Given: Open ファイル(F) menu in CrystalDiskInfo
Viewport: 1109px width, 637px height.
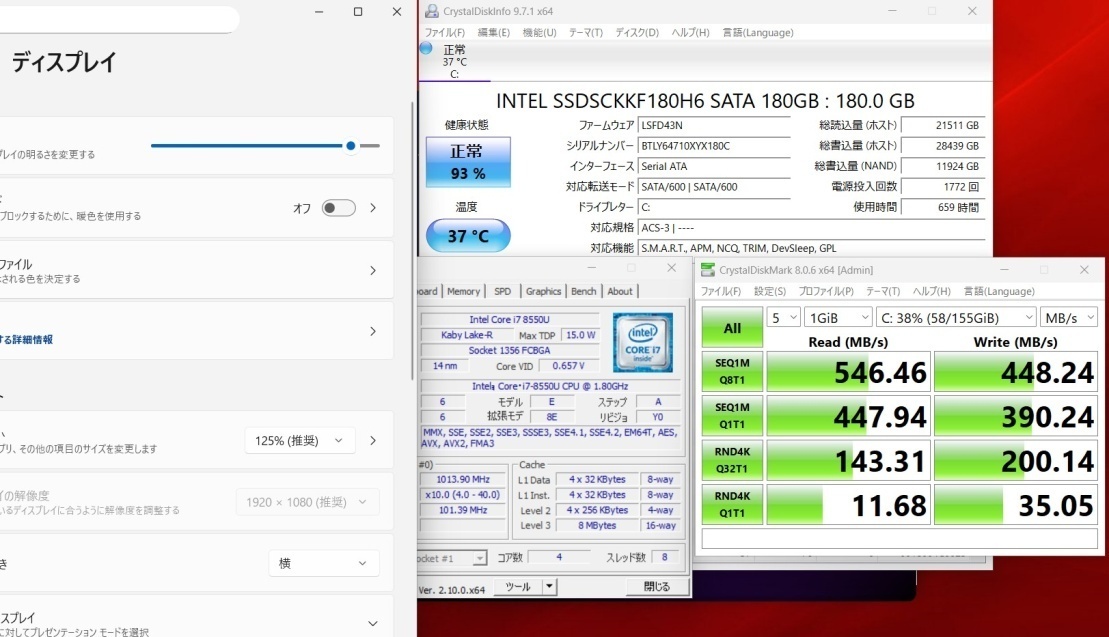Looking at the screenshot, I should (444, 33).
